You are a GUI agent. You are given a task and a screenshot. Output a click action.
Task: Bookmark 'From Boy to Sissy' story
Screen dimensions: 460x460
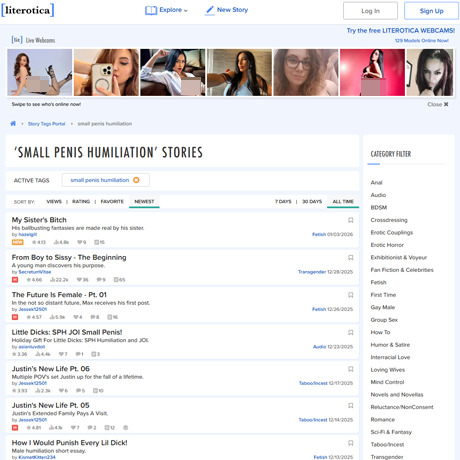click(351, 258)
